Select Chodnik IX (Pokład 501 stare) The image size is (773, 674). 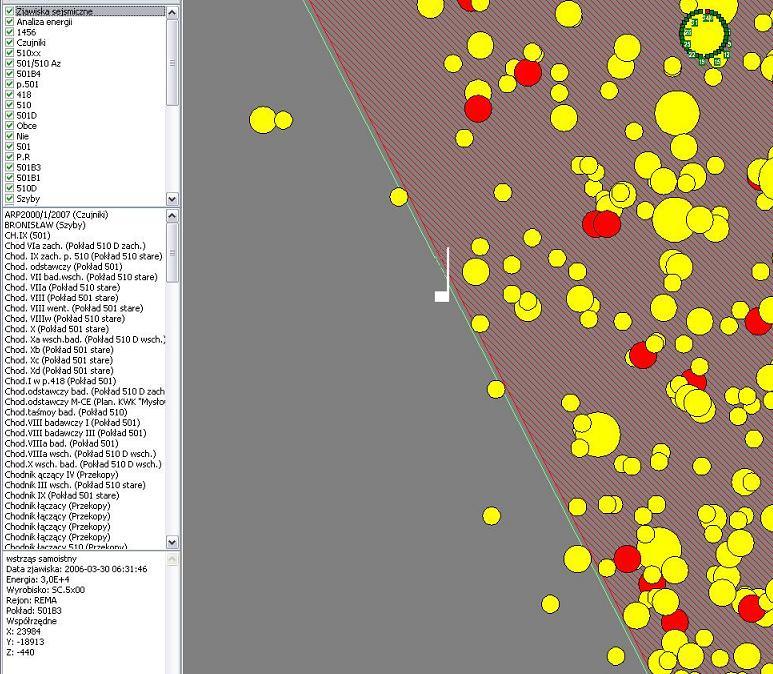click(x=62, y=495)
